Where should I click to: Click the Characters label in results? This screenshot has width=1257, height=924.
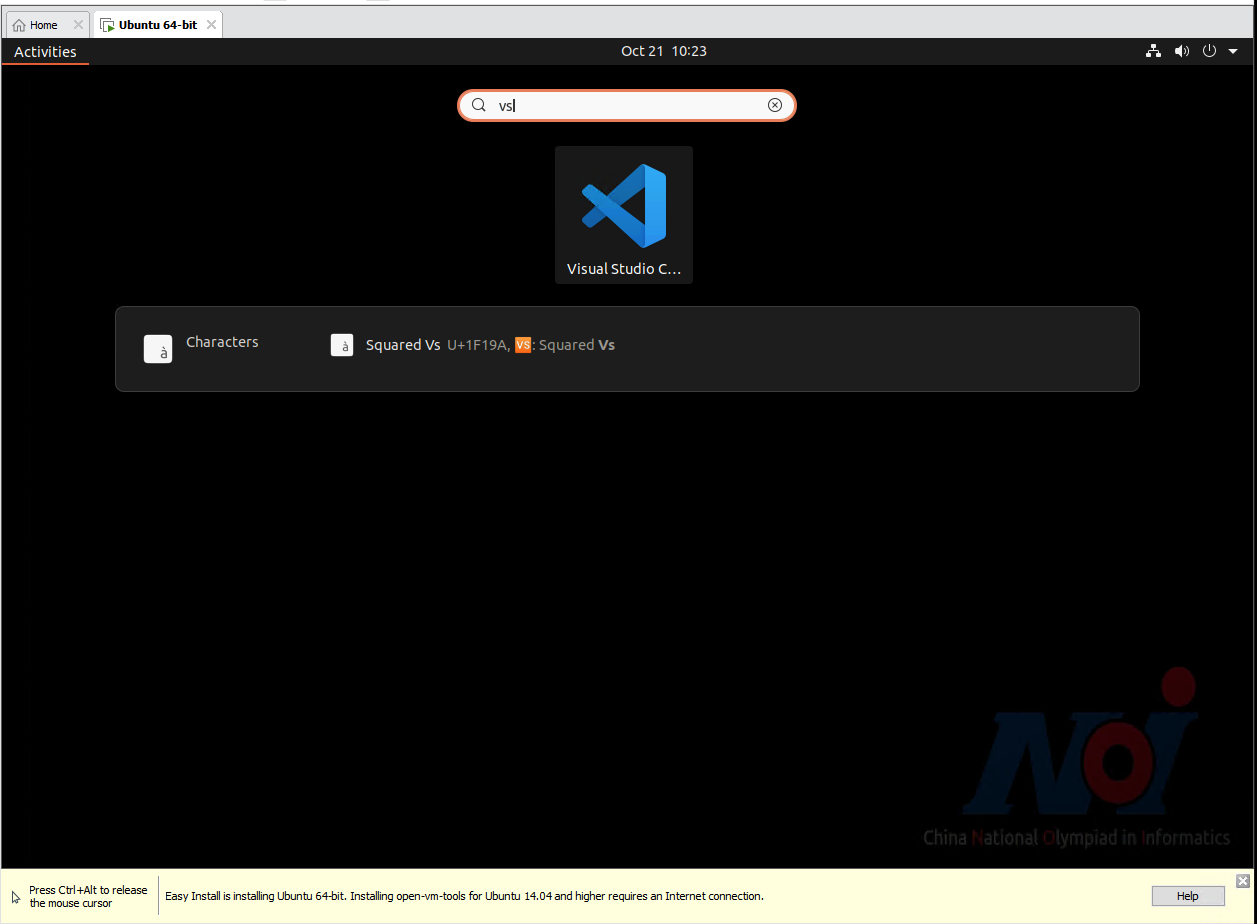tap(222, 342)
